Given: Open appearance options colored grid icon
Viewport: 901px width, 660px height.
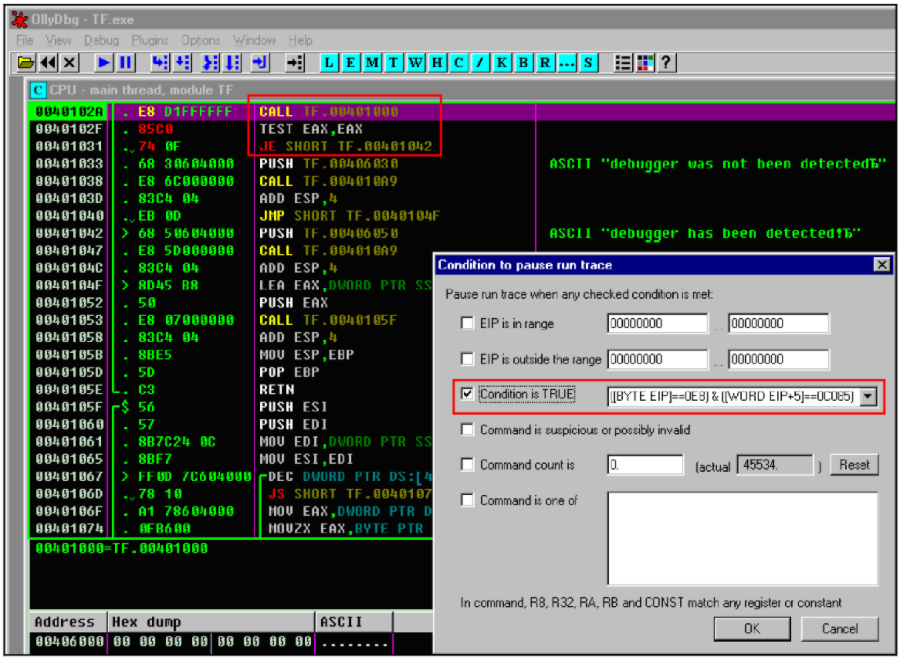Looking at the screenshot, I should tap(645, 63).
